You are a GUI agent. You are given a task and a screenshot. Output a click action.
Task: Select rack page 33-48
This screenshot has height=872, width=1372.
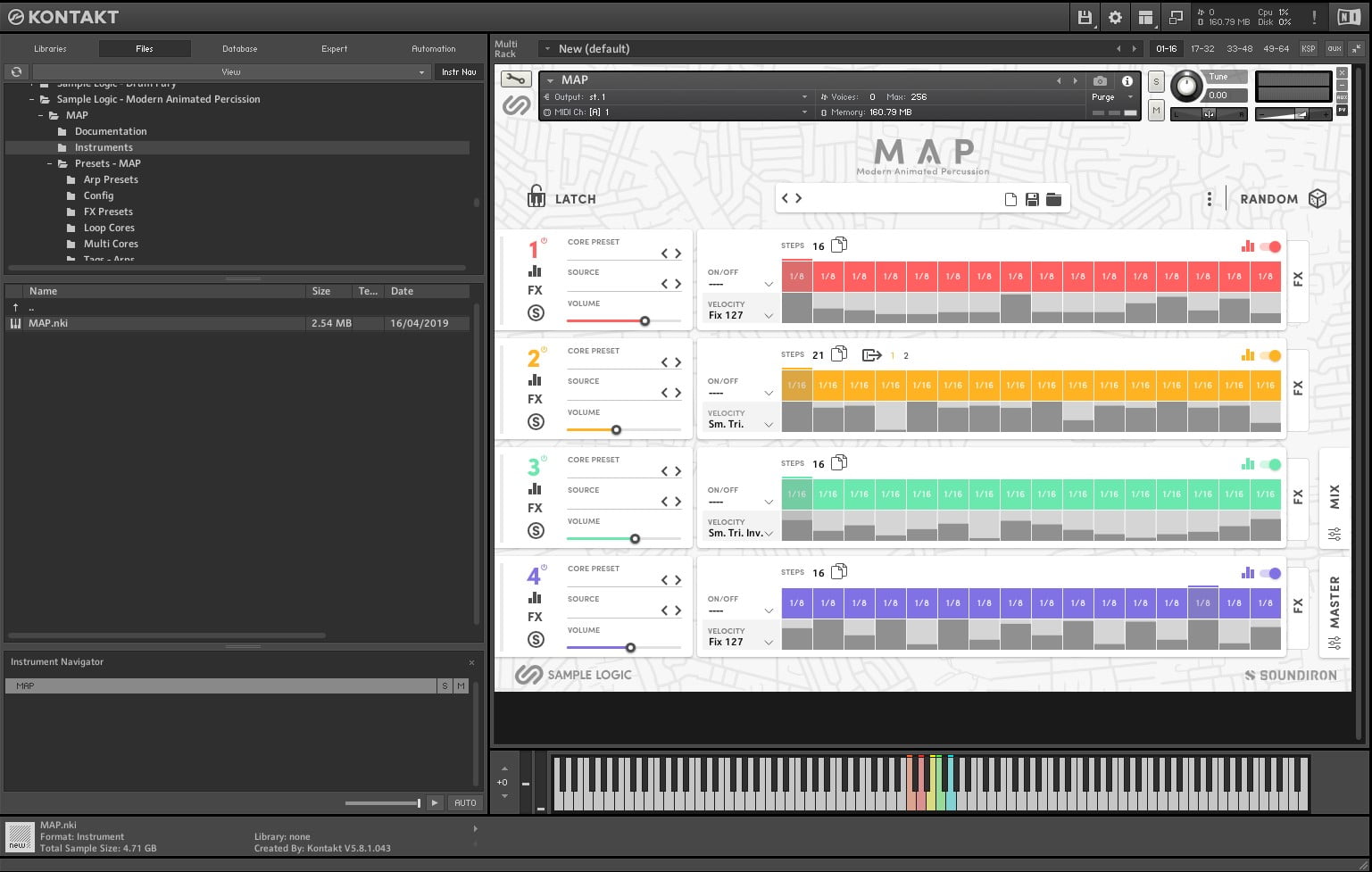click(1239, 48)
